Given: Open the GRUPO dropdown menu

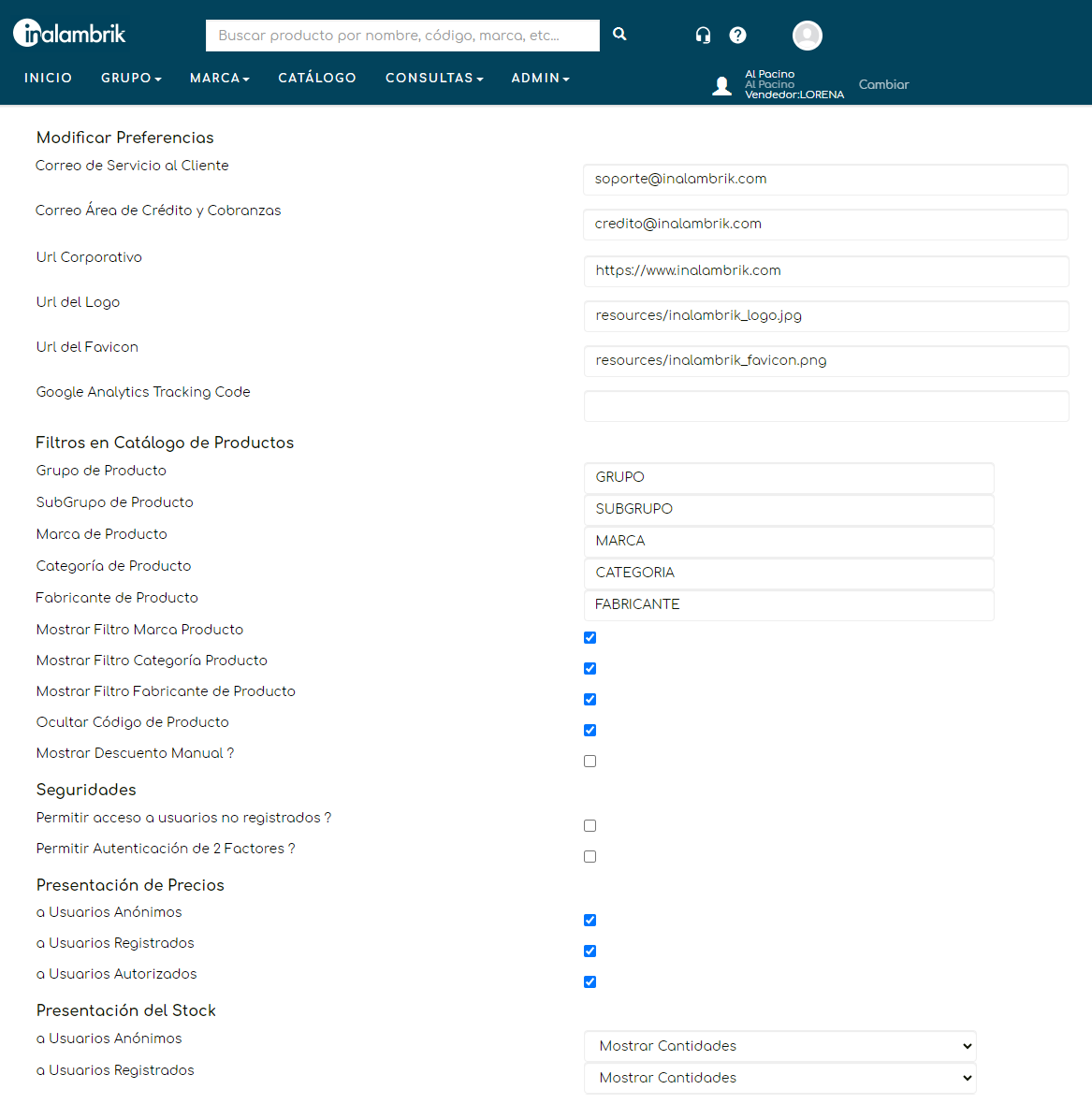Looking at the screenshot, I should tap(131, 79).
